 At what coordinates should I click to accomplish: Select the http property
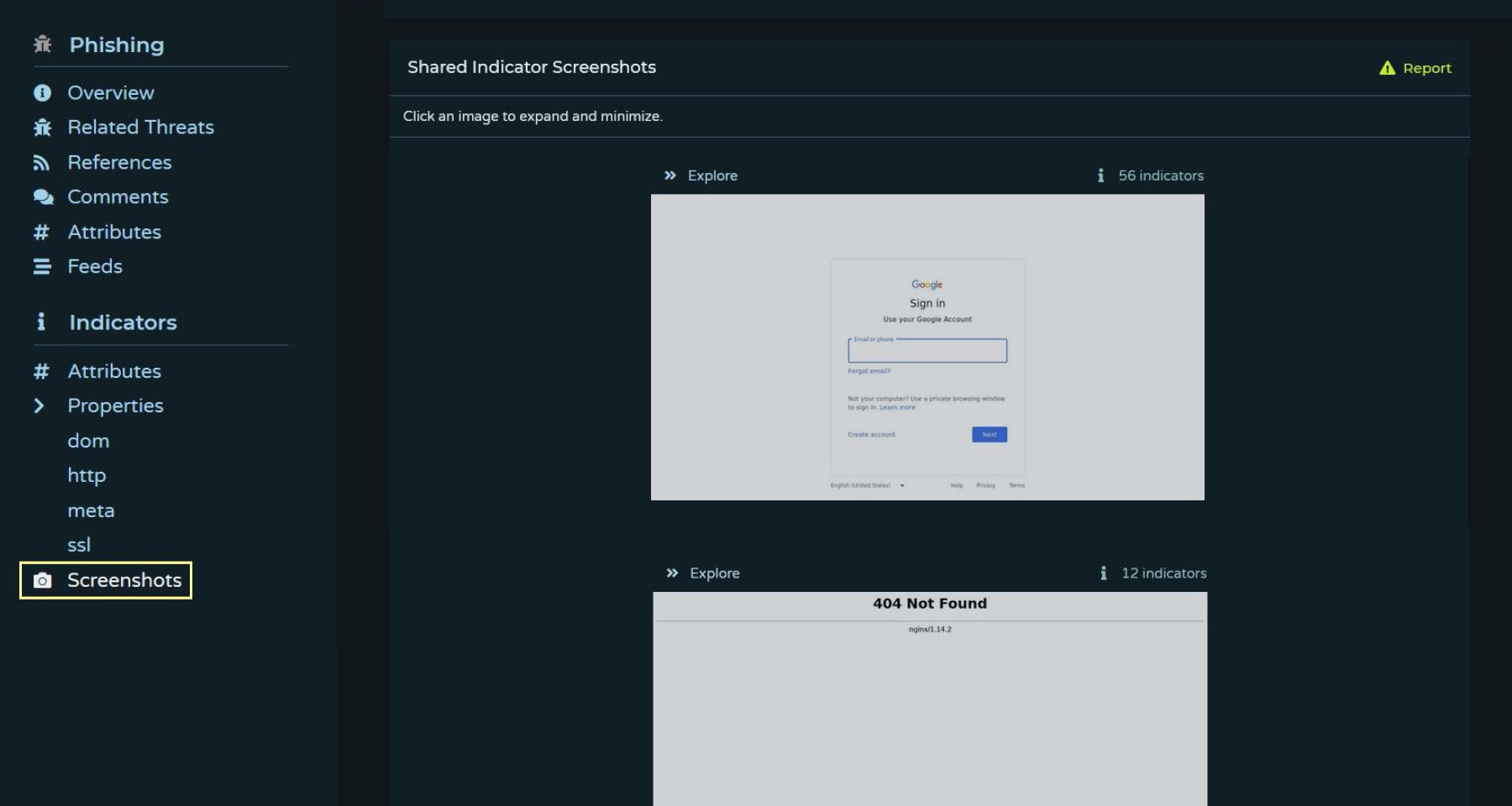(87, 476)
